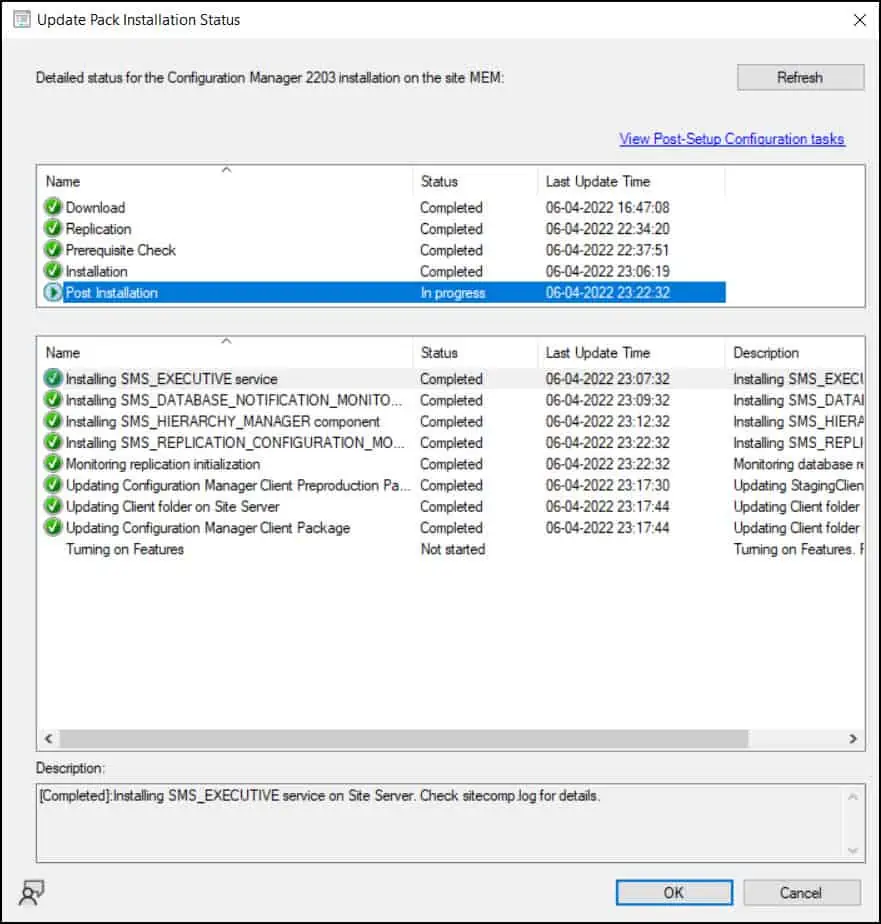Image resolution: width=881 pixels, height=924 pixels.
Task: Sort top list by Name column header
Action: tap(227, 181)
